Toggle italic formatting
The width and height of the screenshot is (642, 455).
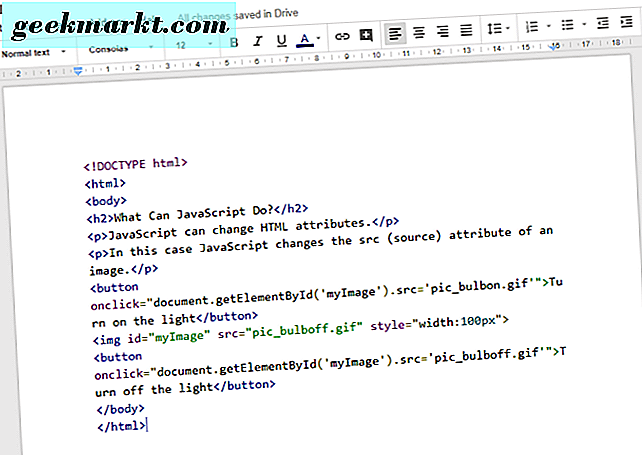(x=258, y=41)
